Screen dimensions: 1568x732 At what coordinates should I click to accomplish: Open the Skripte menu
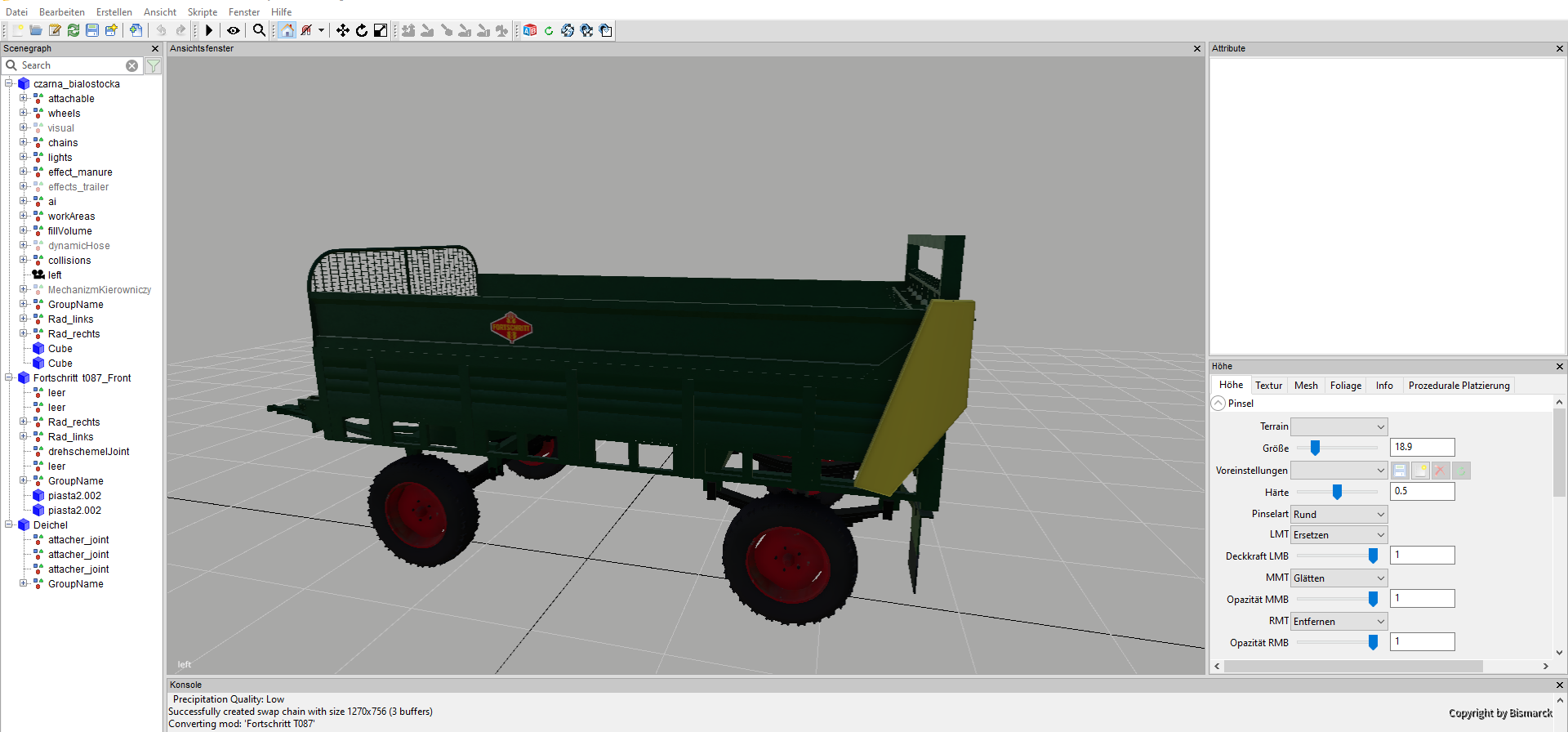click(203, 11)
